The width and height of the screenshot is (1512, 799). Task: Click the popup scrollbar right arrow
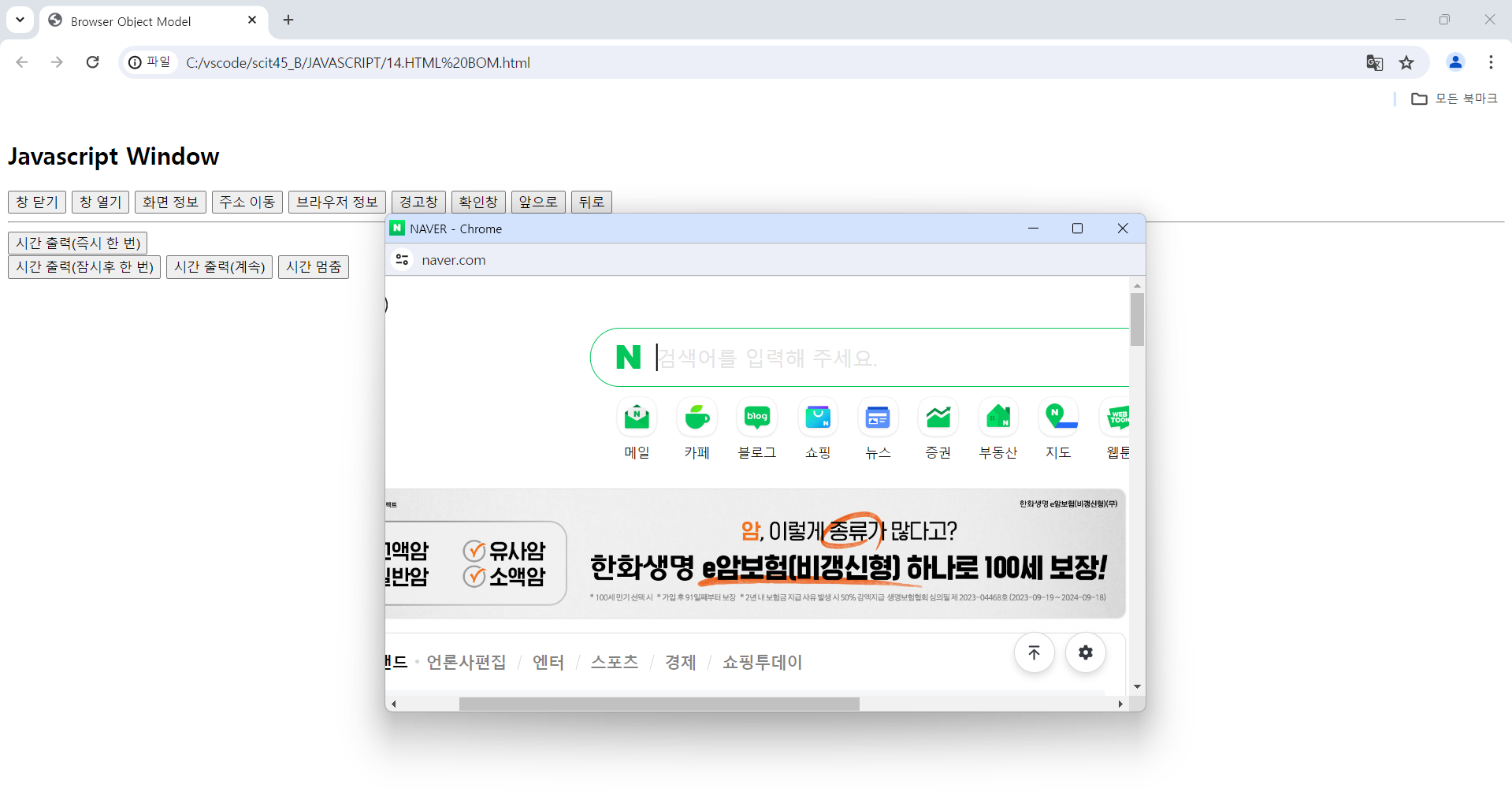[x=1120, y=704]
